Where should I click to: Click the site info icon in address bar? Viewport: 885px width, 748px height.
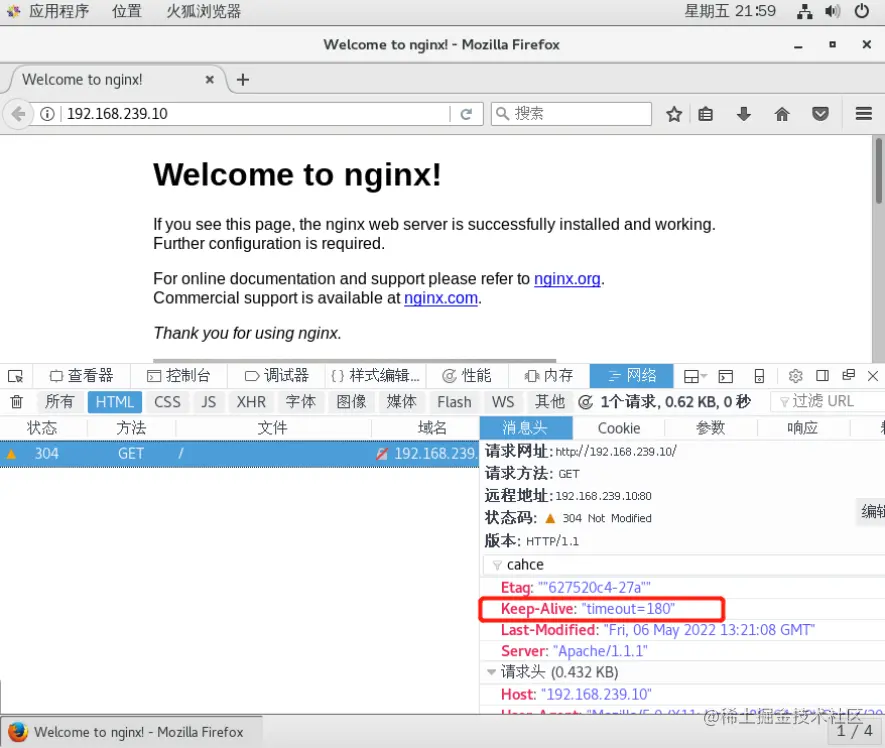47,114
